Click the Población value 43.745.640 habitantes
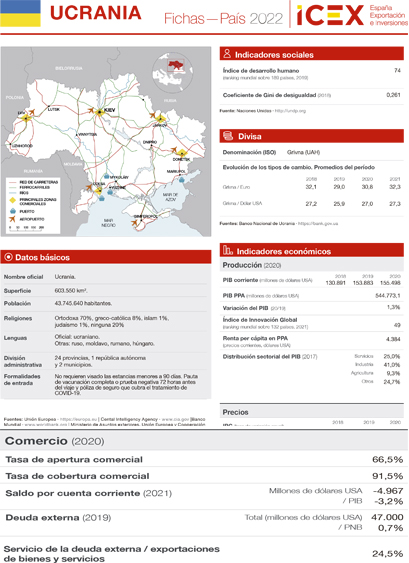 coord(83,303)
